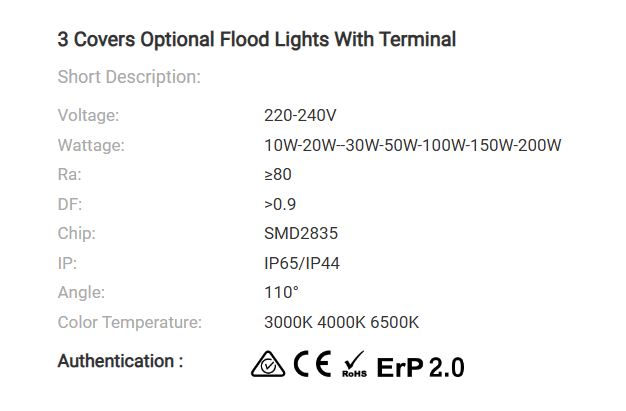Click the RoHS checkmark icon

(x=354, y=364)
